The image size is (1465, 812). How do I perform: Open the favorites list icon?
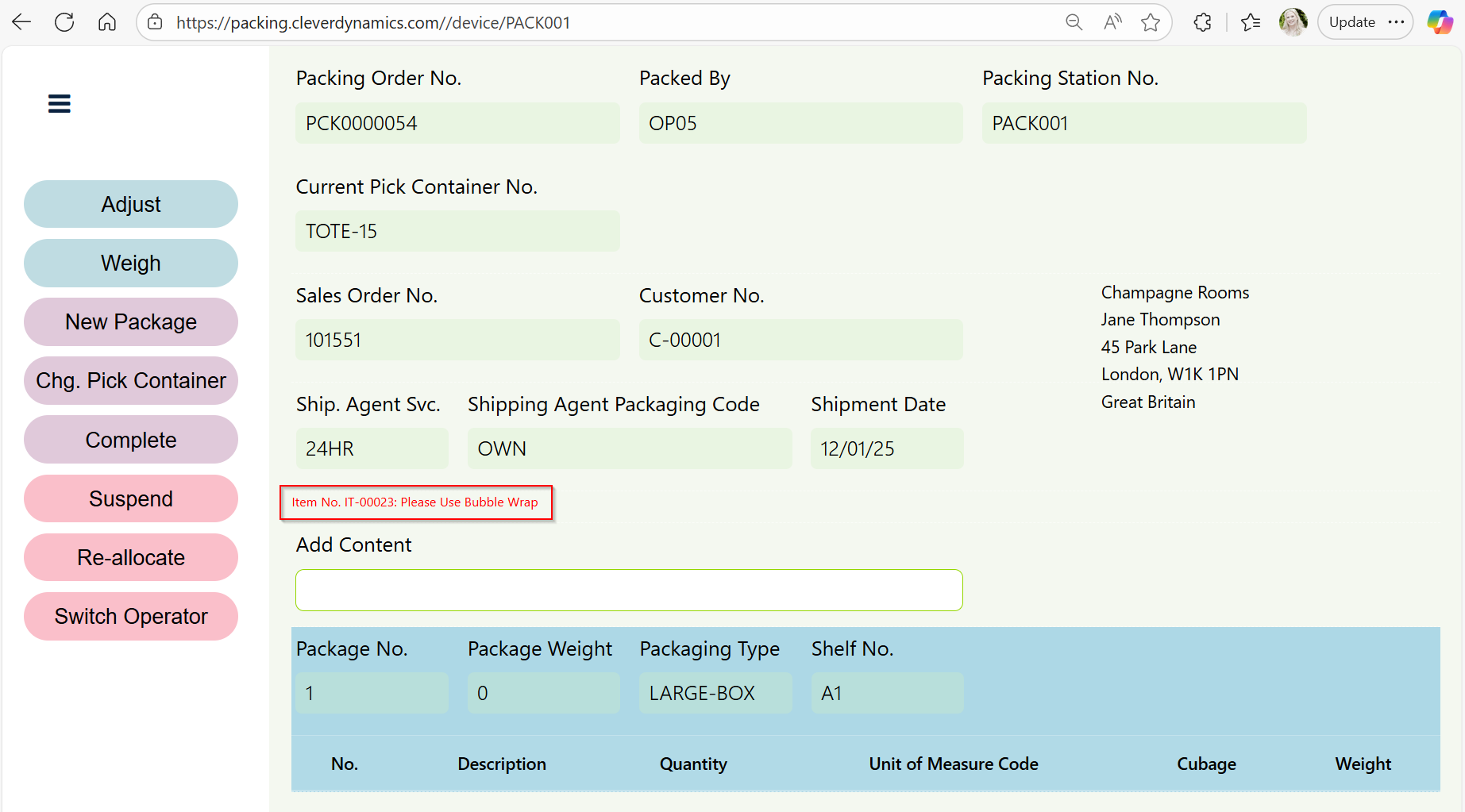point(1251,22)
